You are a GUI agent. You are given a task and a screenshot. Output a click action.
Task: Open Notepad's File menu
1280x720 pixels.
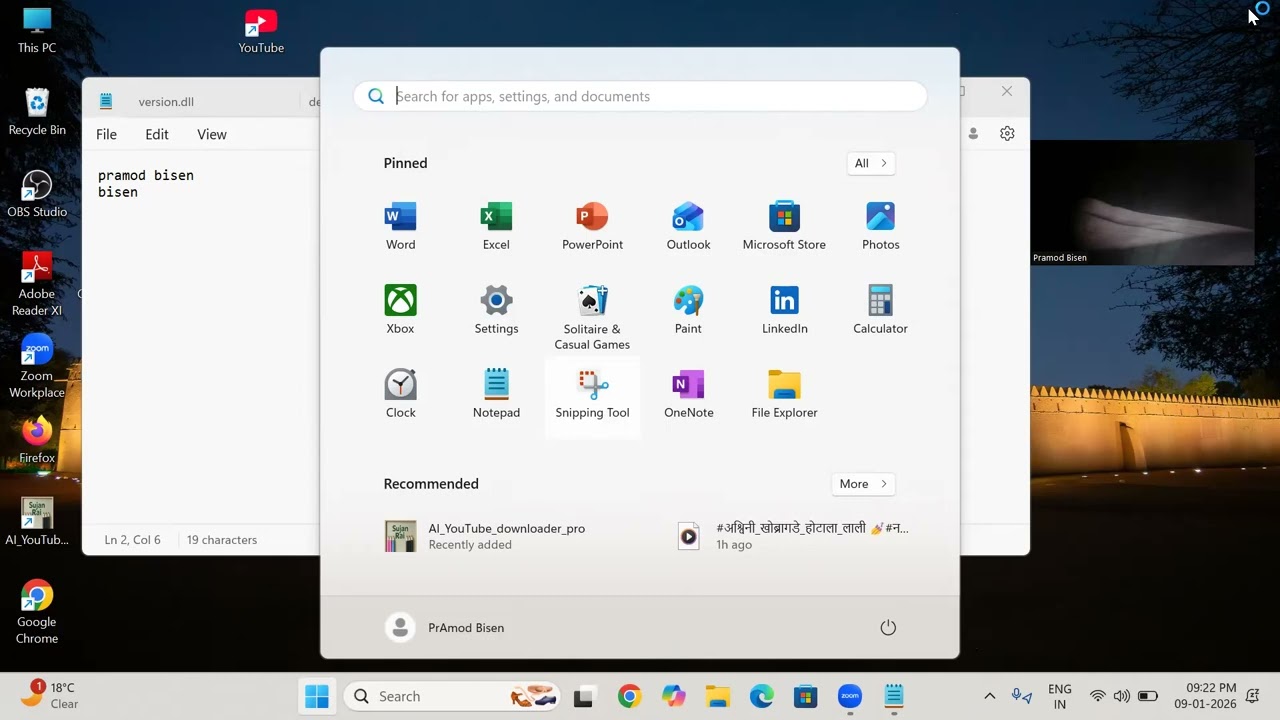(106, 134)
